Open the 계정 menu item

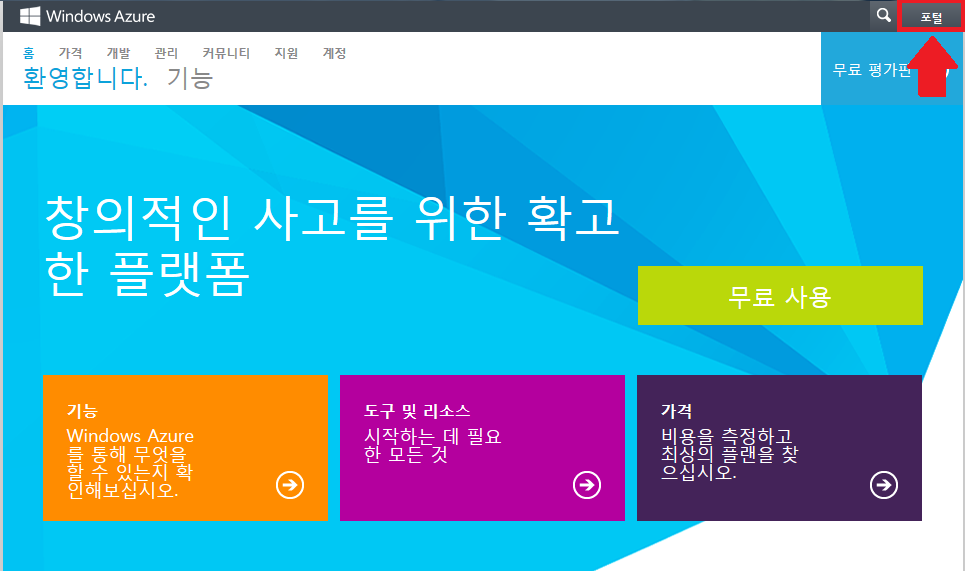click(x=334, y=54)
